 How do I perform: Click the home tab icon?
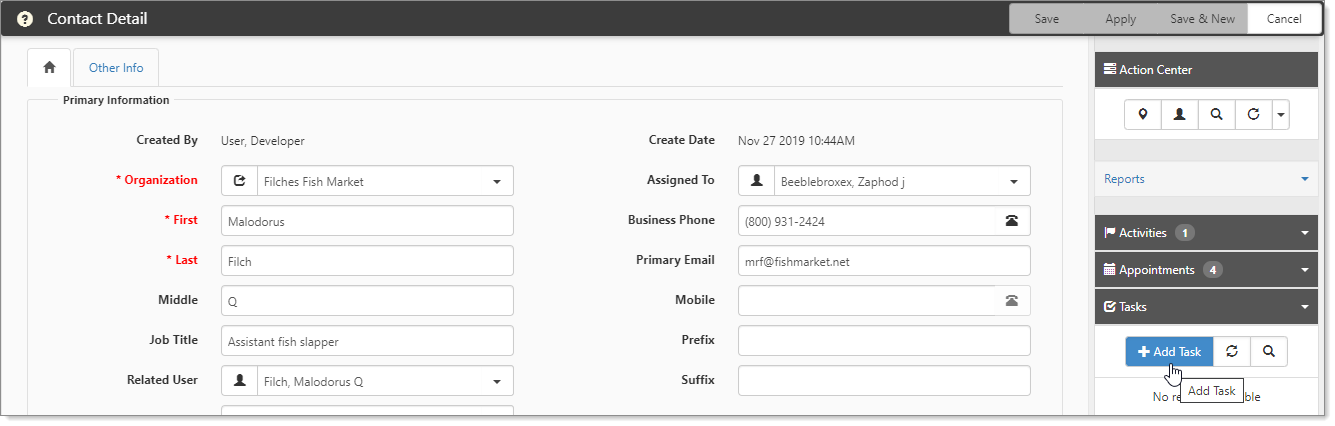coord(49,68)
